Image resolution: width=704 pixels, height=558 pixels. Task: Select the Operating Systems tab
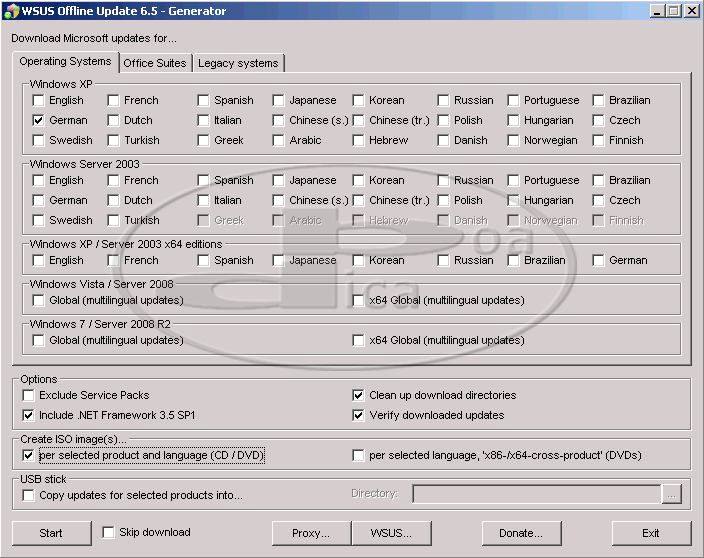pos(65,62)
